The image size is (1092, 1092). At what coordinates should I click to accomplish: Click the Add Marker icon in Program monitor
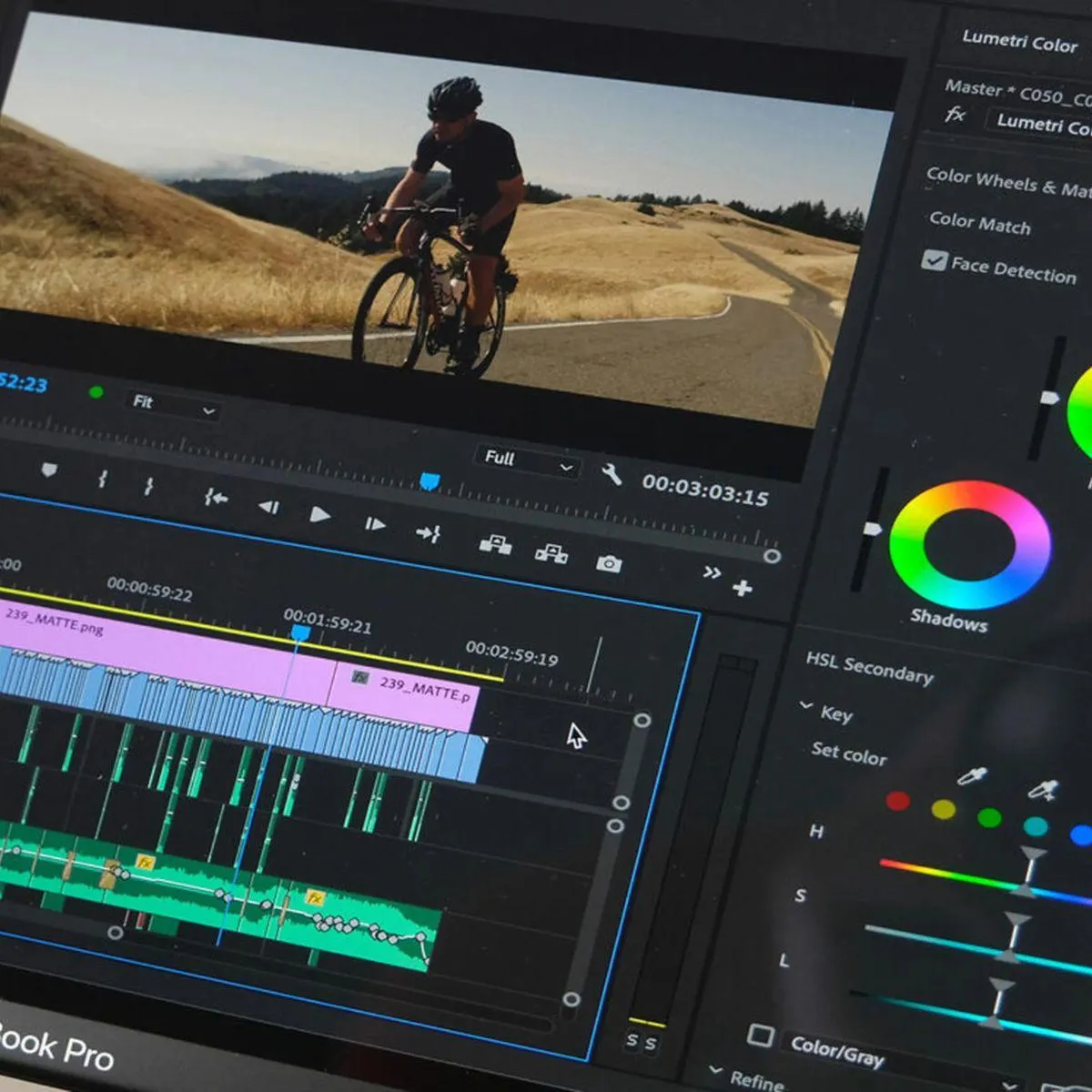49,470
